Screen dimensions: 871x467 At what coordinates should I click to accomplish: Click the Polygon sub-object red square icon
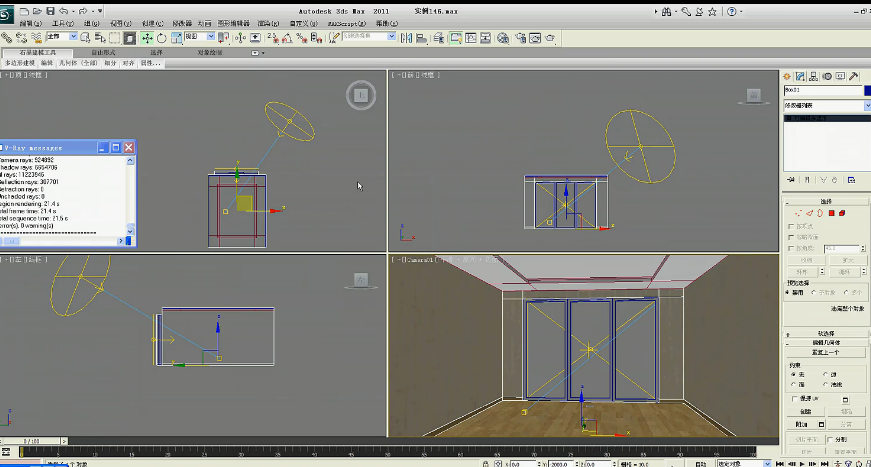pyautogui.click(x=830, y=213)
